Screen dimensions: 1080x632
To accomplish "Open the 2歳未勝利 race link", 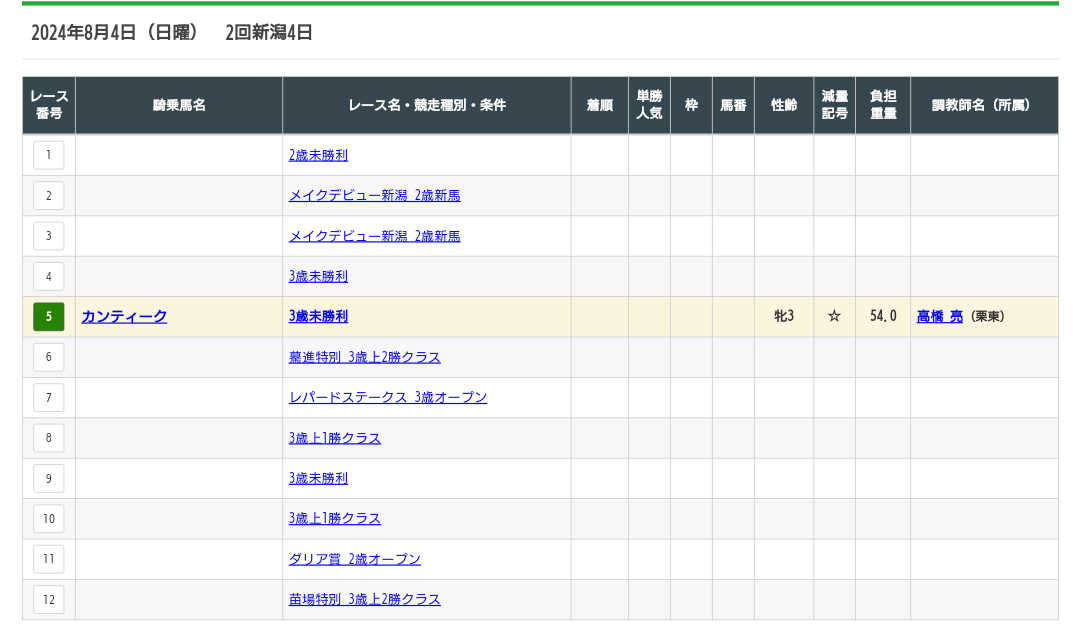I will click(318, 156).
